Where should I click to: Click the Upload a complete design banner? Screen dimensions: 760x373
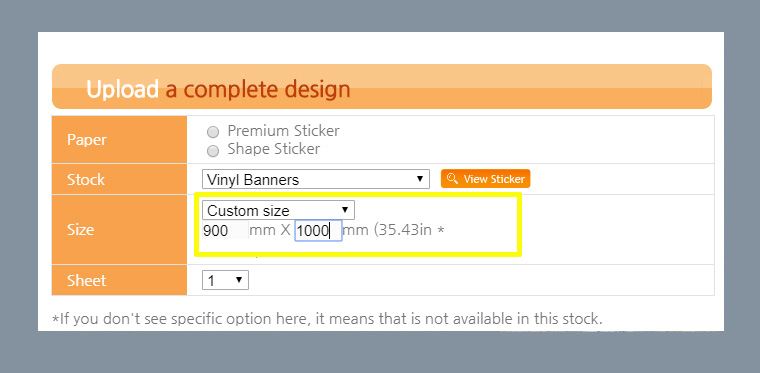pyautogui.click(x=381, y=86)
